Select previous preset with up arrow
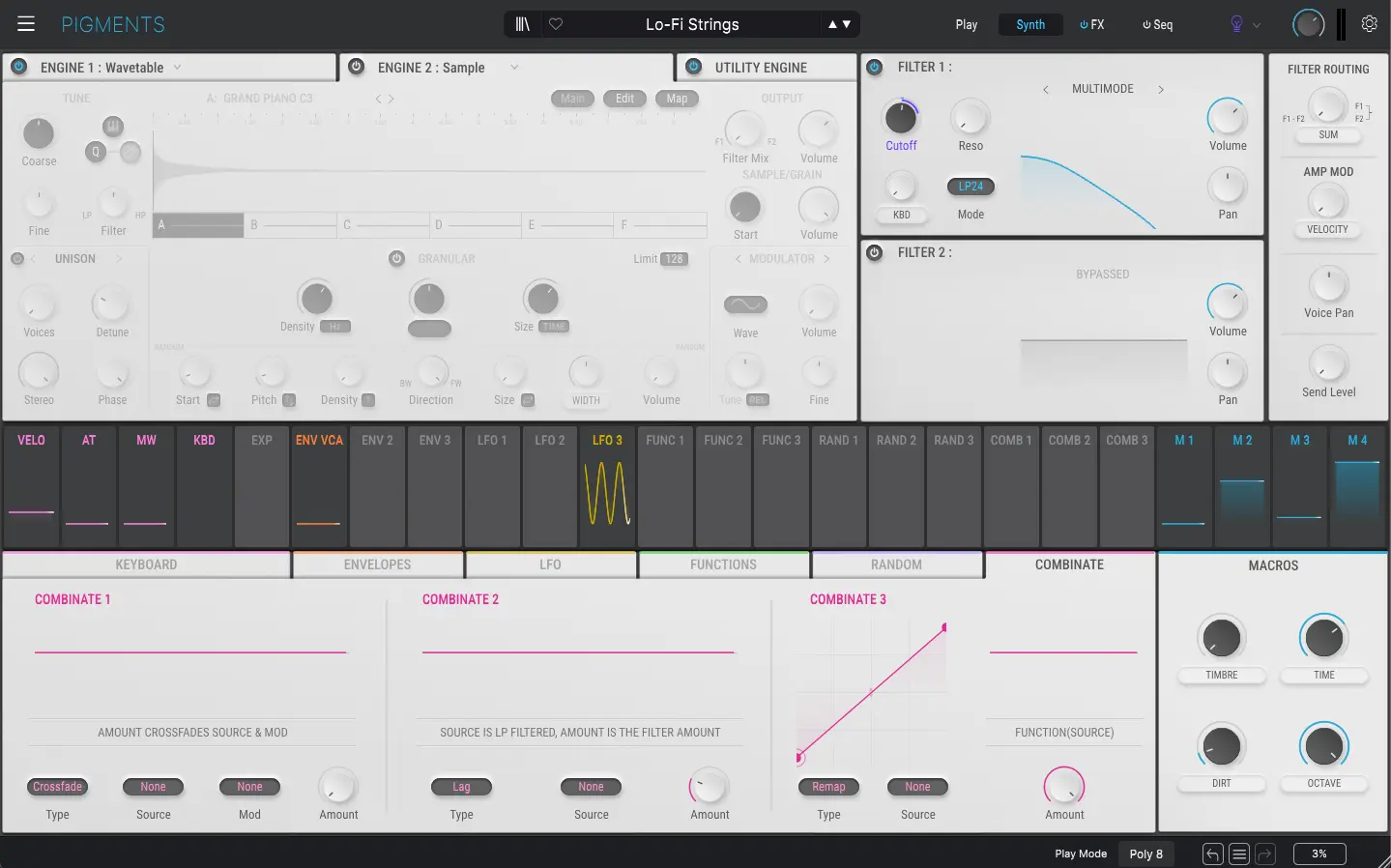This screenshot has width=1391, height=868. (832, 25)
